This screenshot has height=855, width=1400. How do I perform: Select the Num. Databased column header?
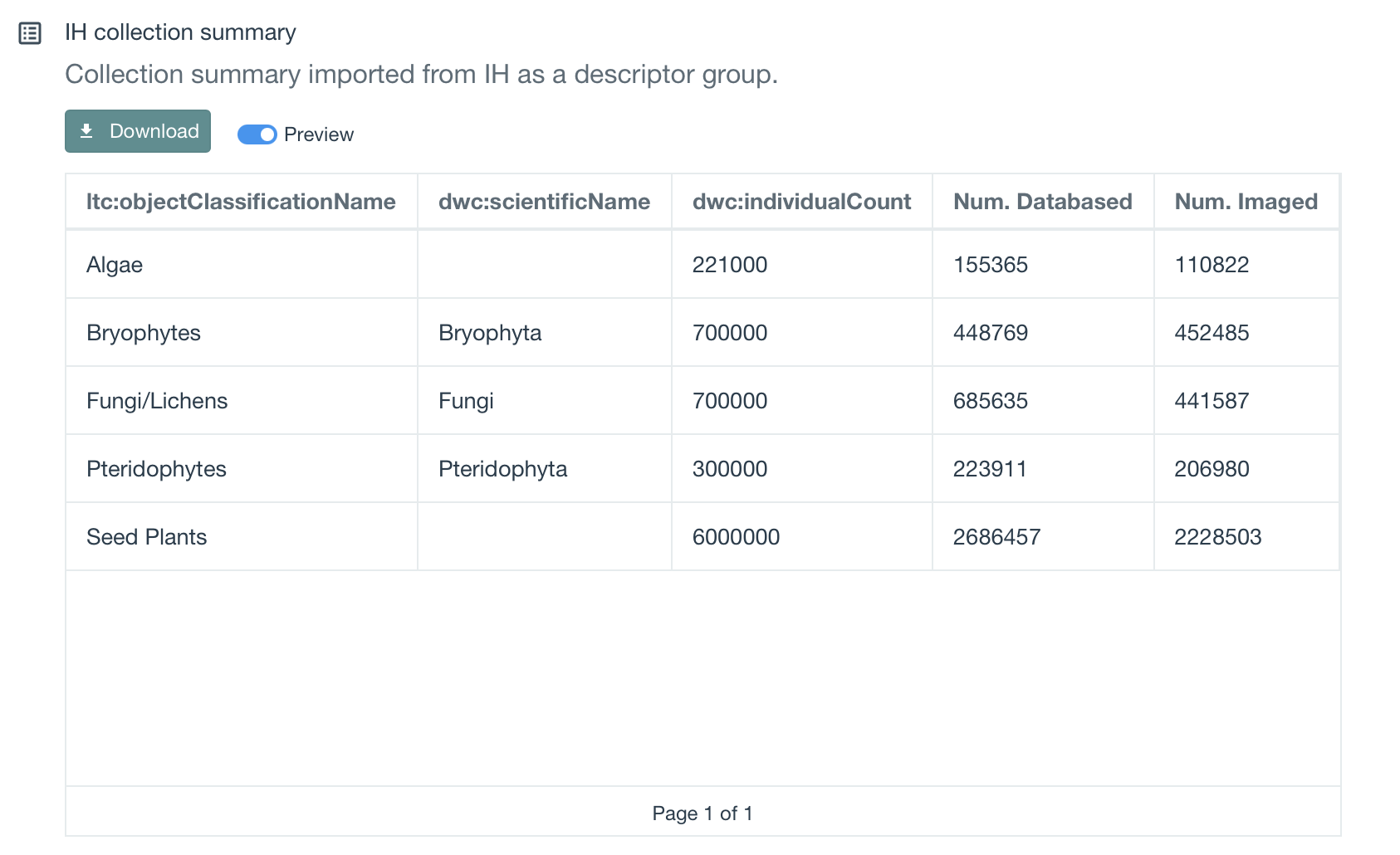[x=1042, y=202]
